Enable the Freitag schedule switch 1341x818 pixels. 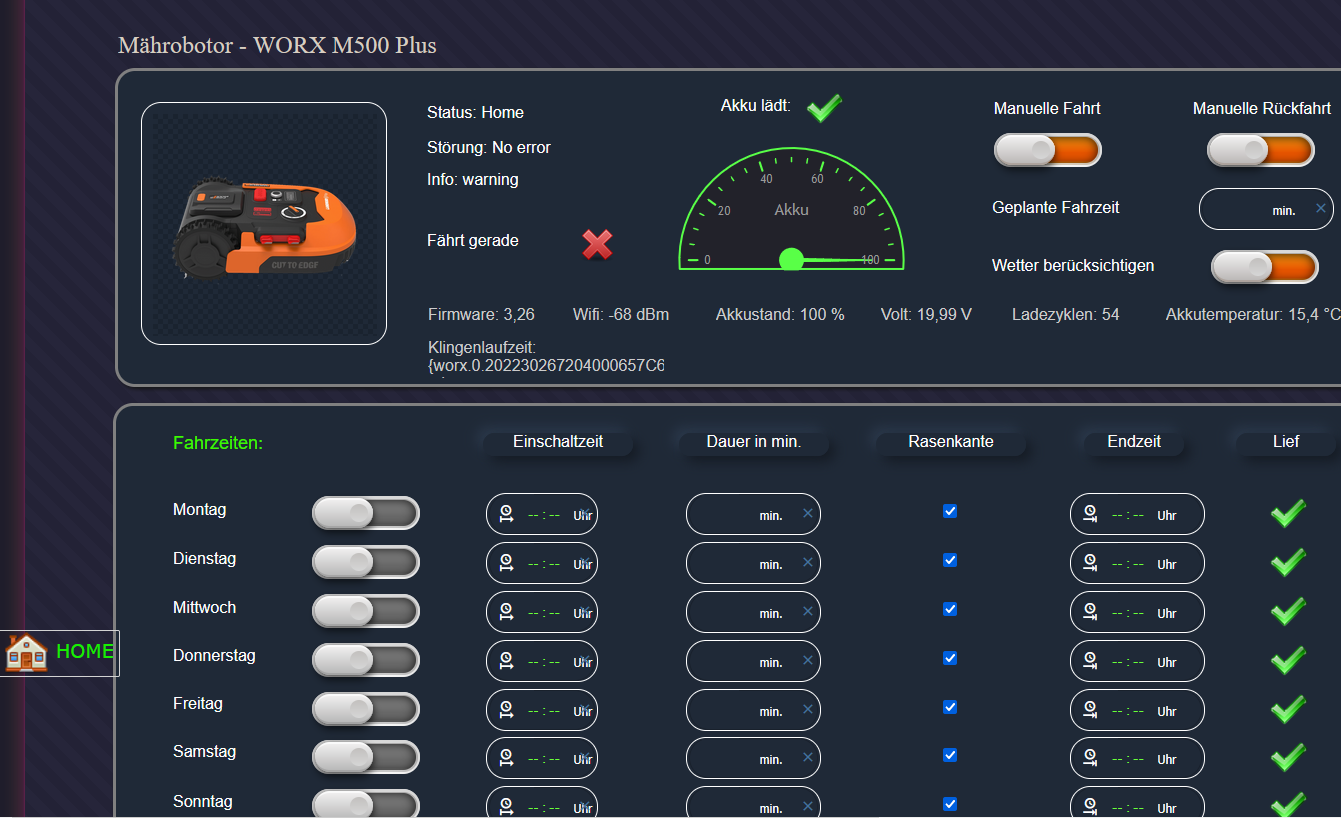click(366, 709)
